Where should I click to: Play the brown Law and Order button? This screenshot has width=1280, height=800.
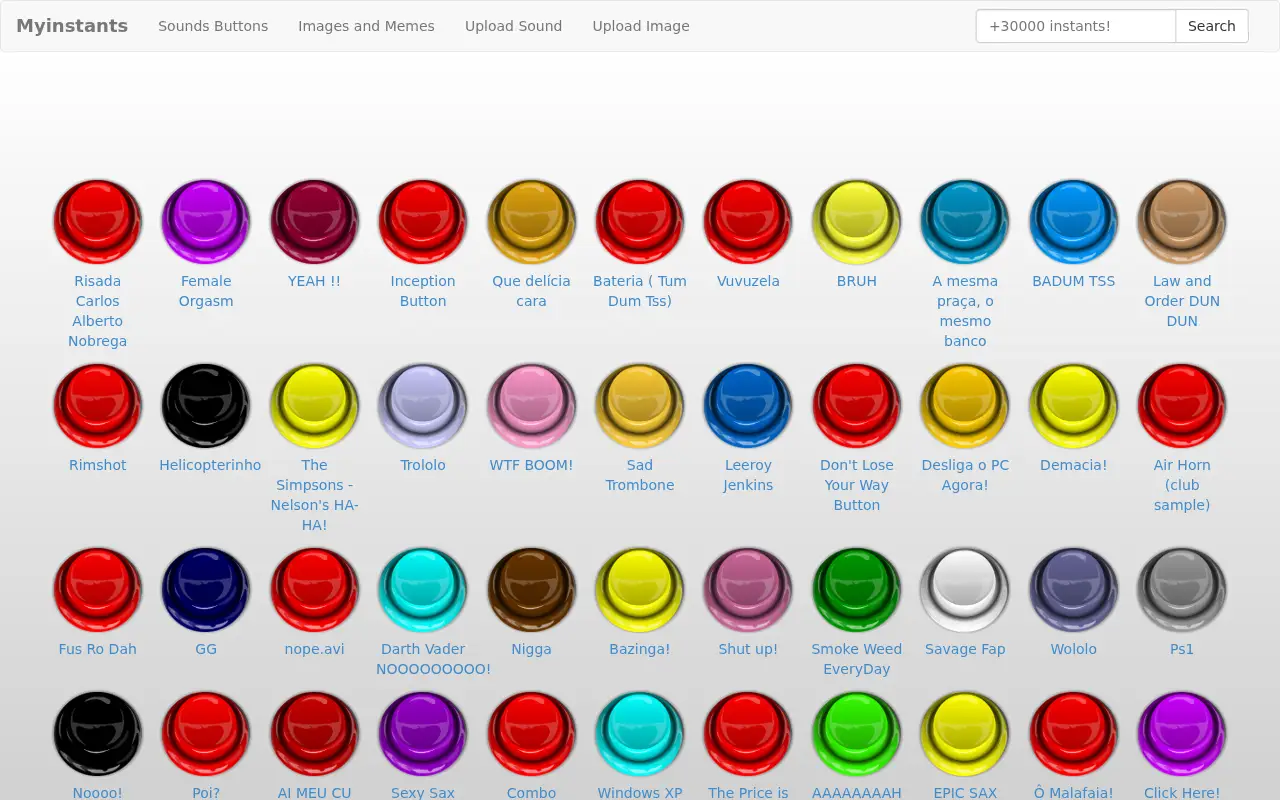click(x=1182, y=222)
